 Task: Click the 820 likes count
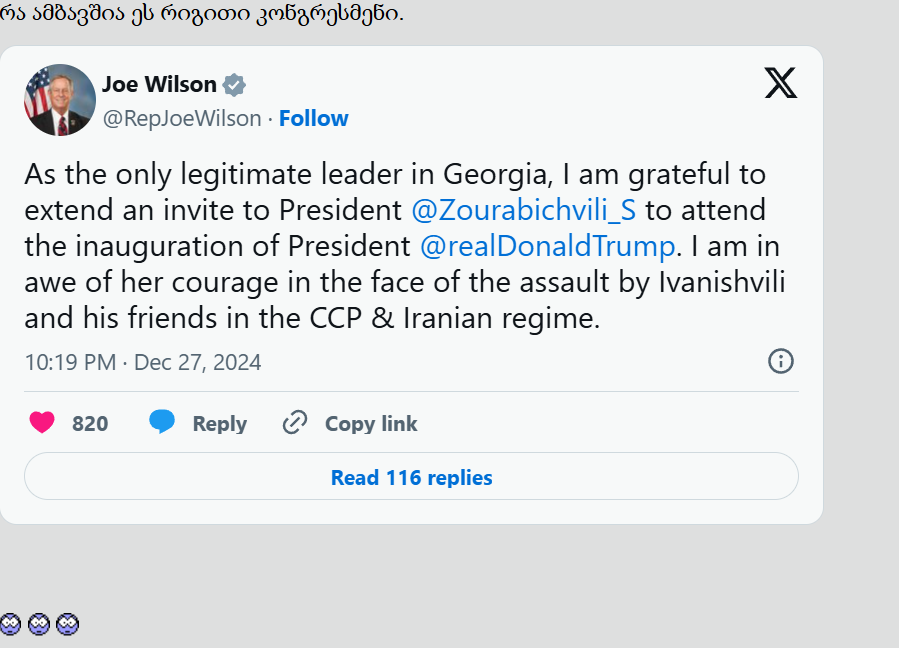click(x=90, y=424)
